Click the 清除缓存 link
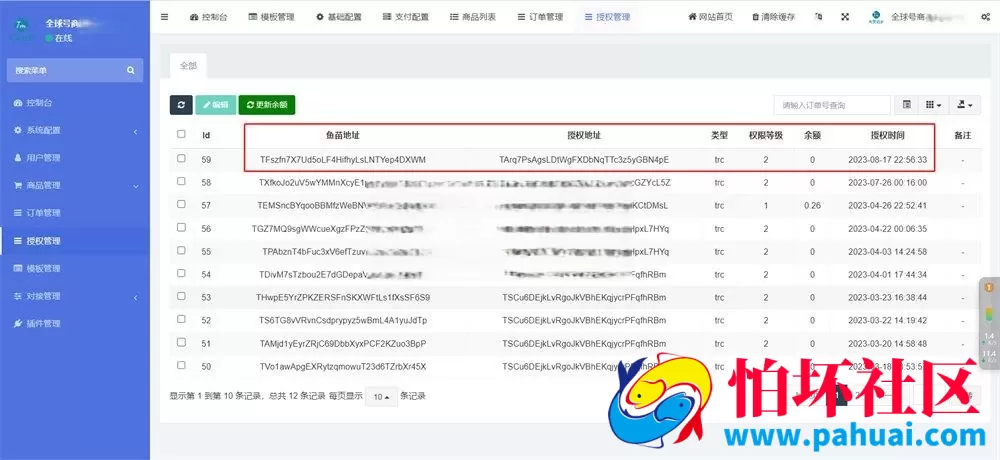Viewport: 1000px width, 460px height. tap(773, 17)
